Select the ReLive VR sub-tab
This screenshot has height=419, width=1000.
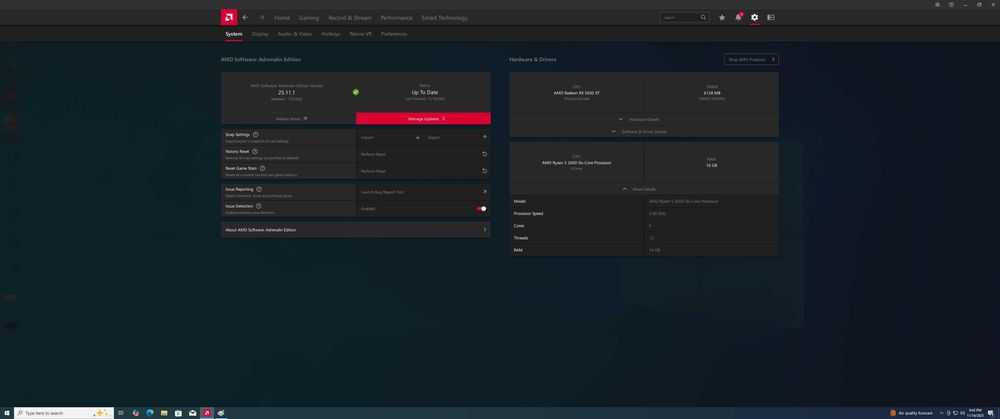(360, 34)
